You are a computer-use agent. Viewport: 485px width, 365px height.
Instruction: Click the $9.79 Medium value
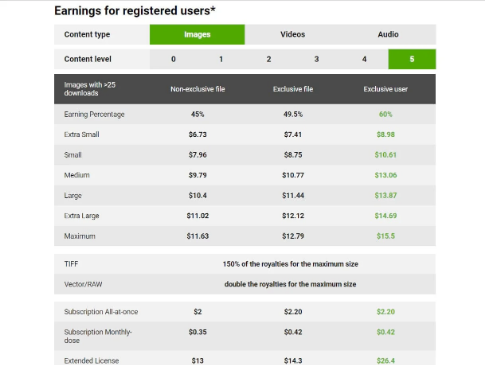coord(198,175)
